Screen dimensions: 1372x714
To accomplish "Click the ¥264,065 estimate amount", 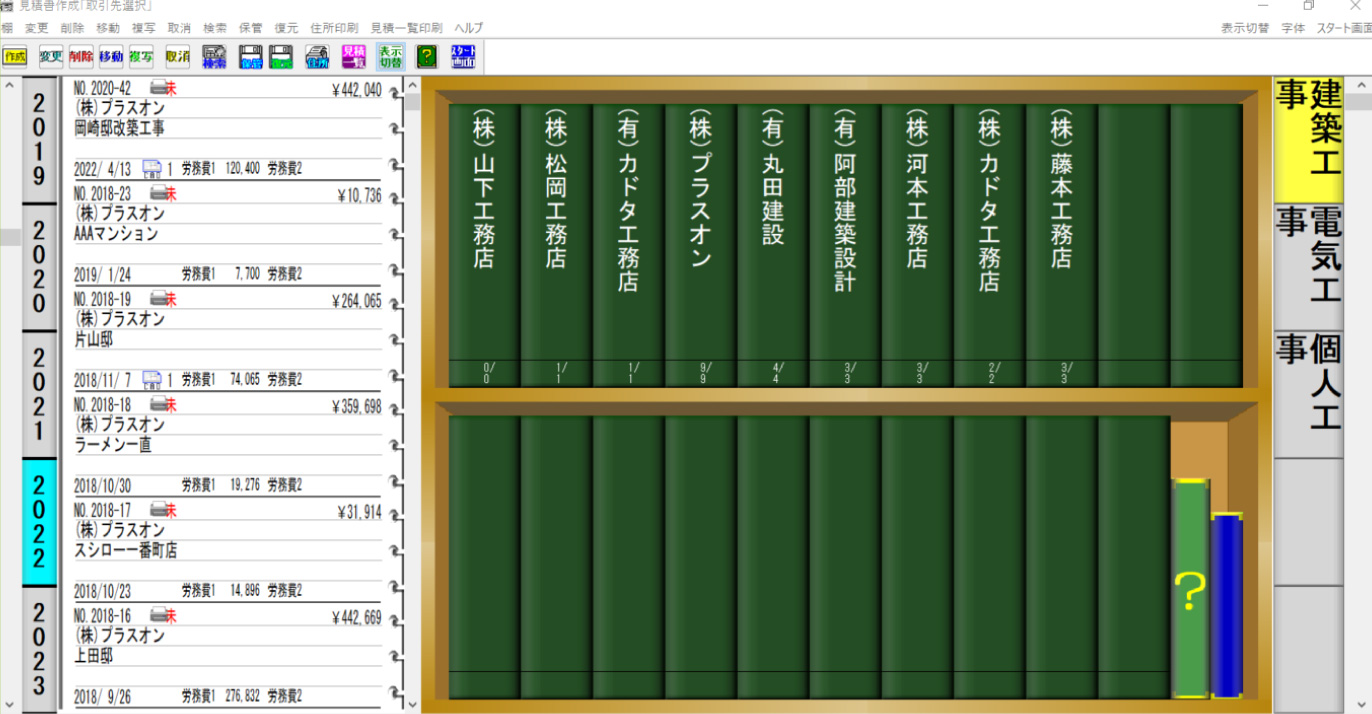I will pos(359,301).
